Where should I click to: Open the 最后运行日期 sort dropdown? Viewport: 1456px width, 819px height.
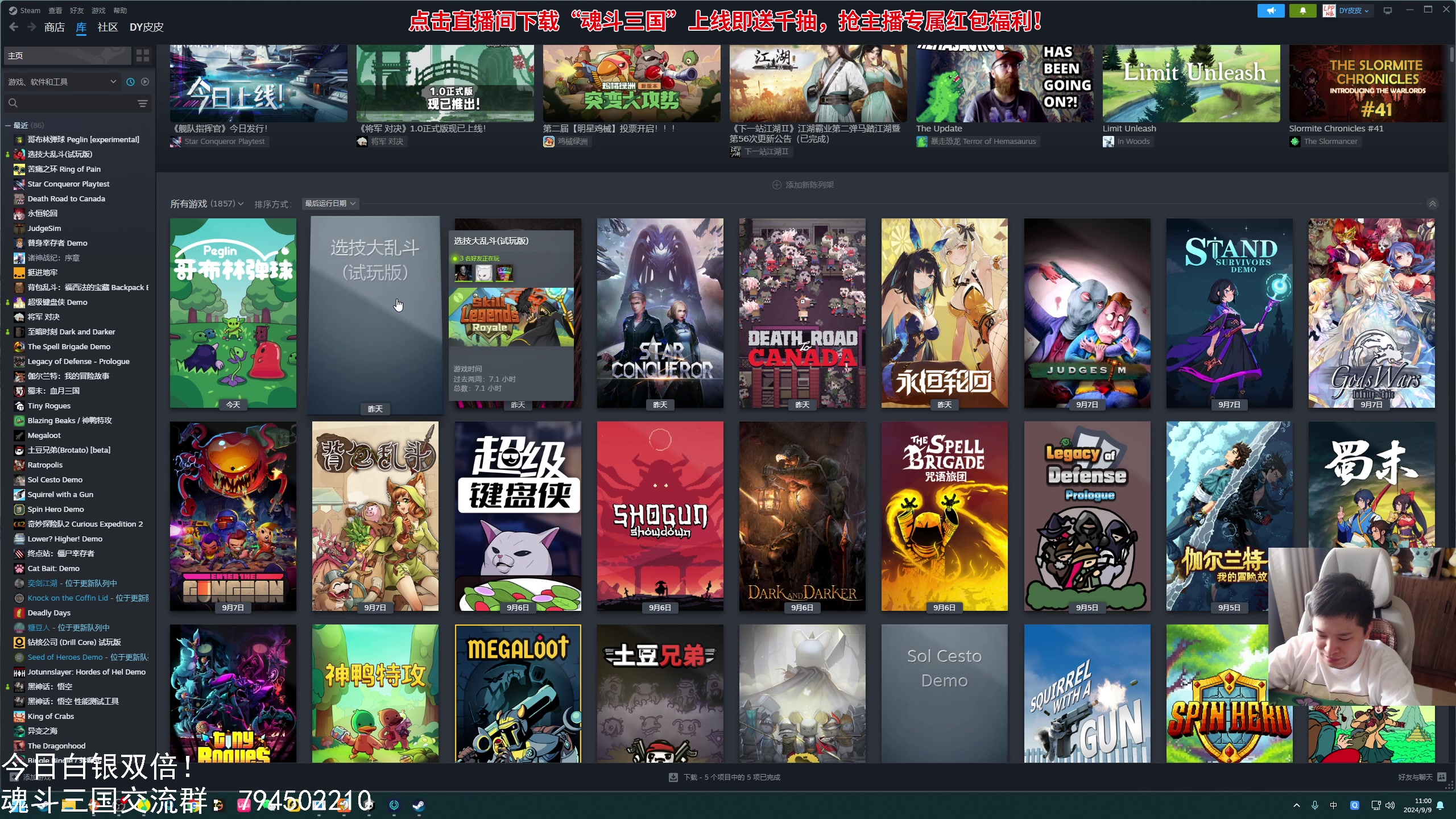[330, 204]
